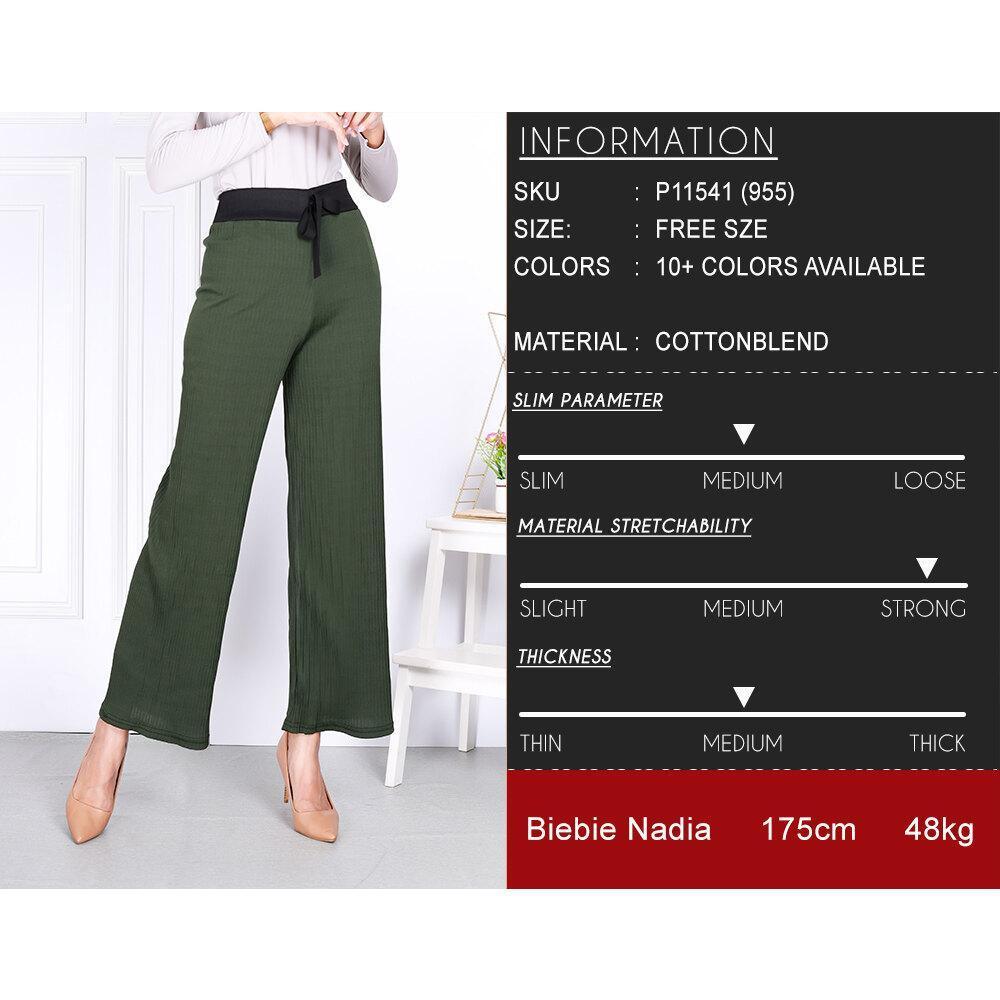
Task: Click the THIN thickness label
Action: point(540,744)
